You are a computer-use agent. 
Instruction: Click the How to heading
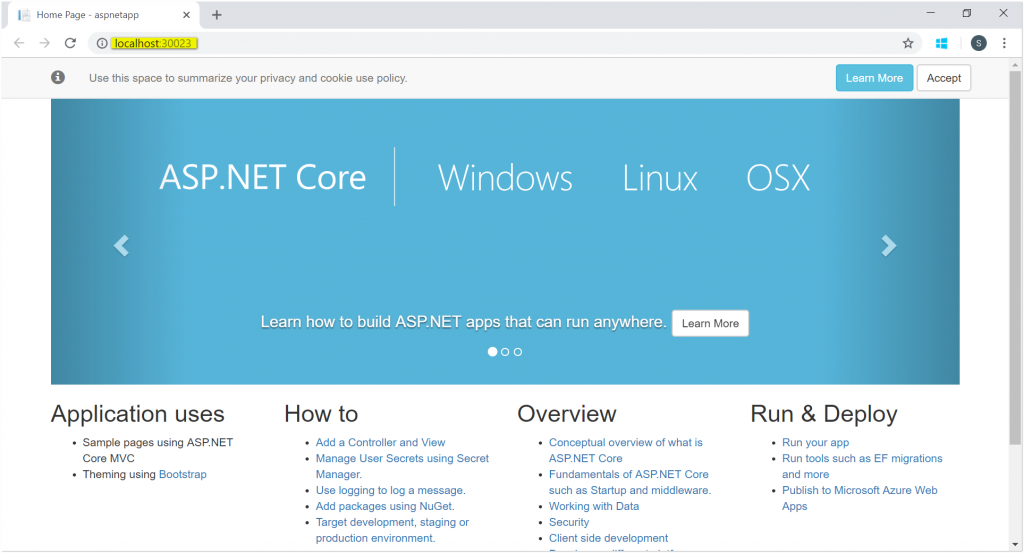point(321,414)
